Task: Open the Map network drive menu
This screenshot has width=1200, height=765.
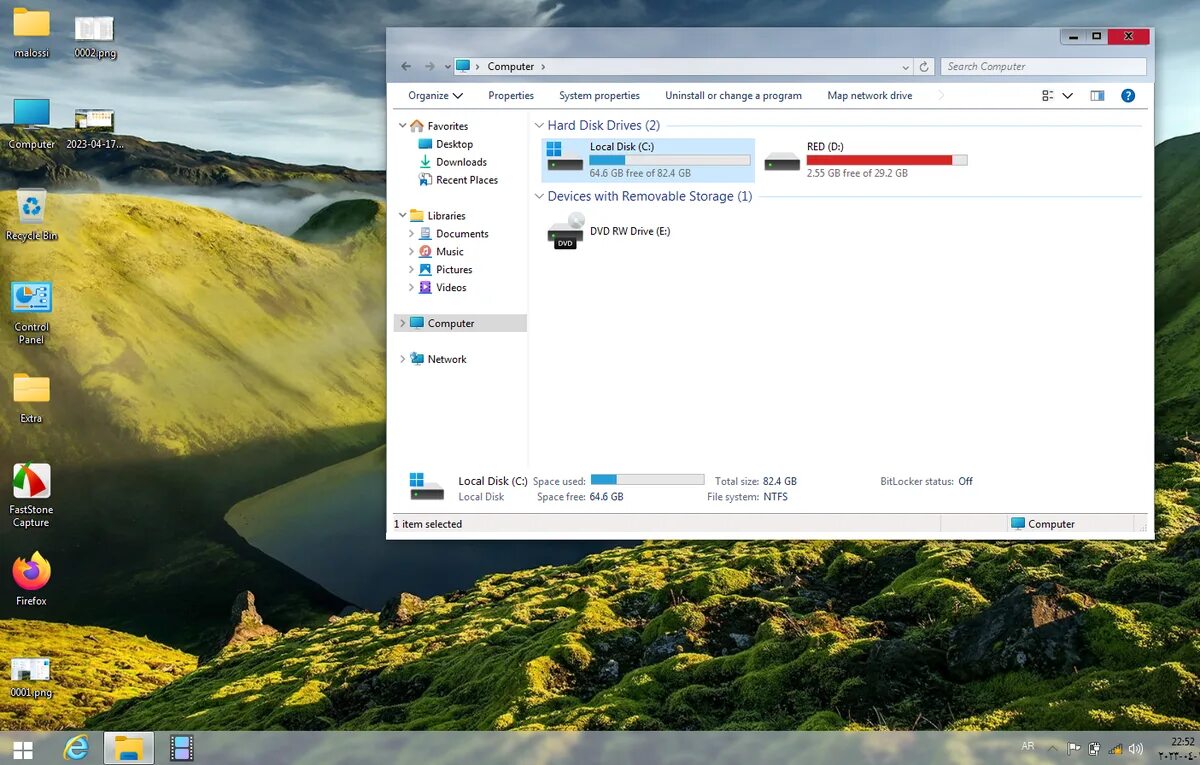Action: point(868,95)
